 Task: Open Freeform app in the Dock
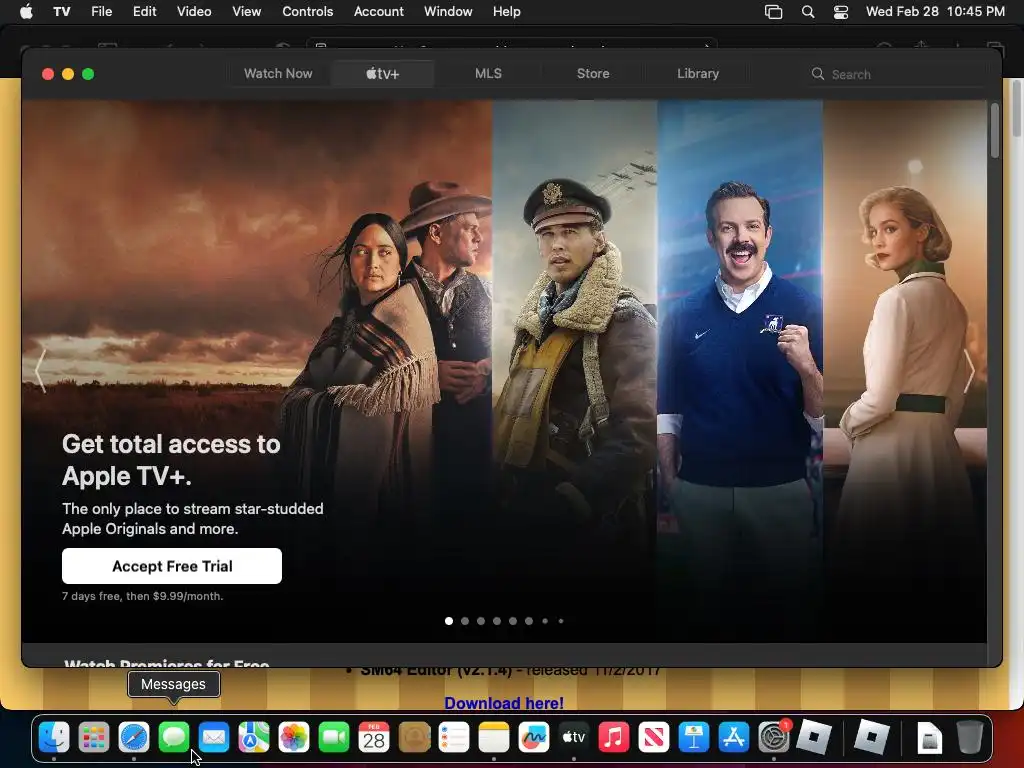(534, 738)
